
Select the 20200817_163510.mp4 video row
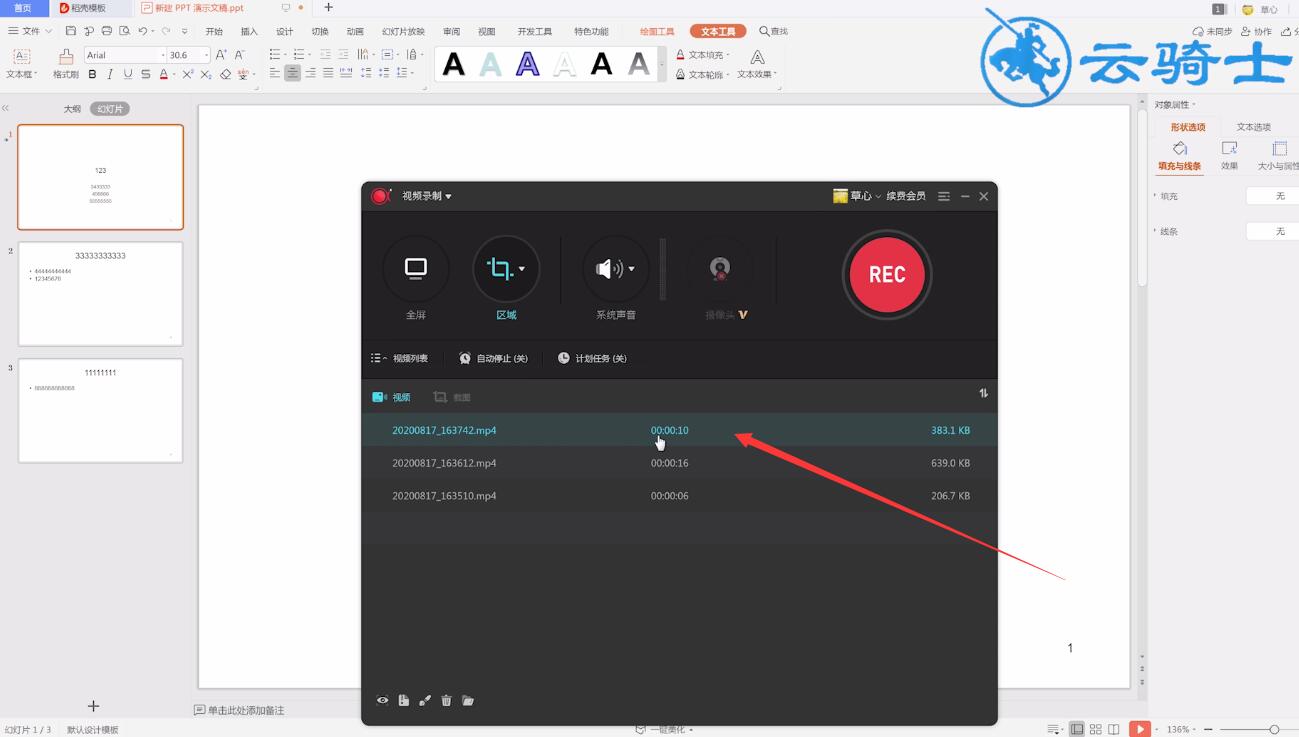(679, 496)
